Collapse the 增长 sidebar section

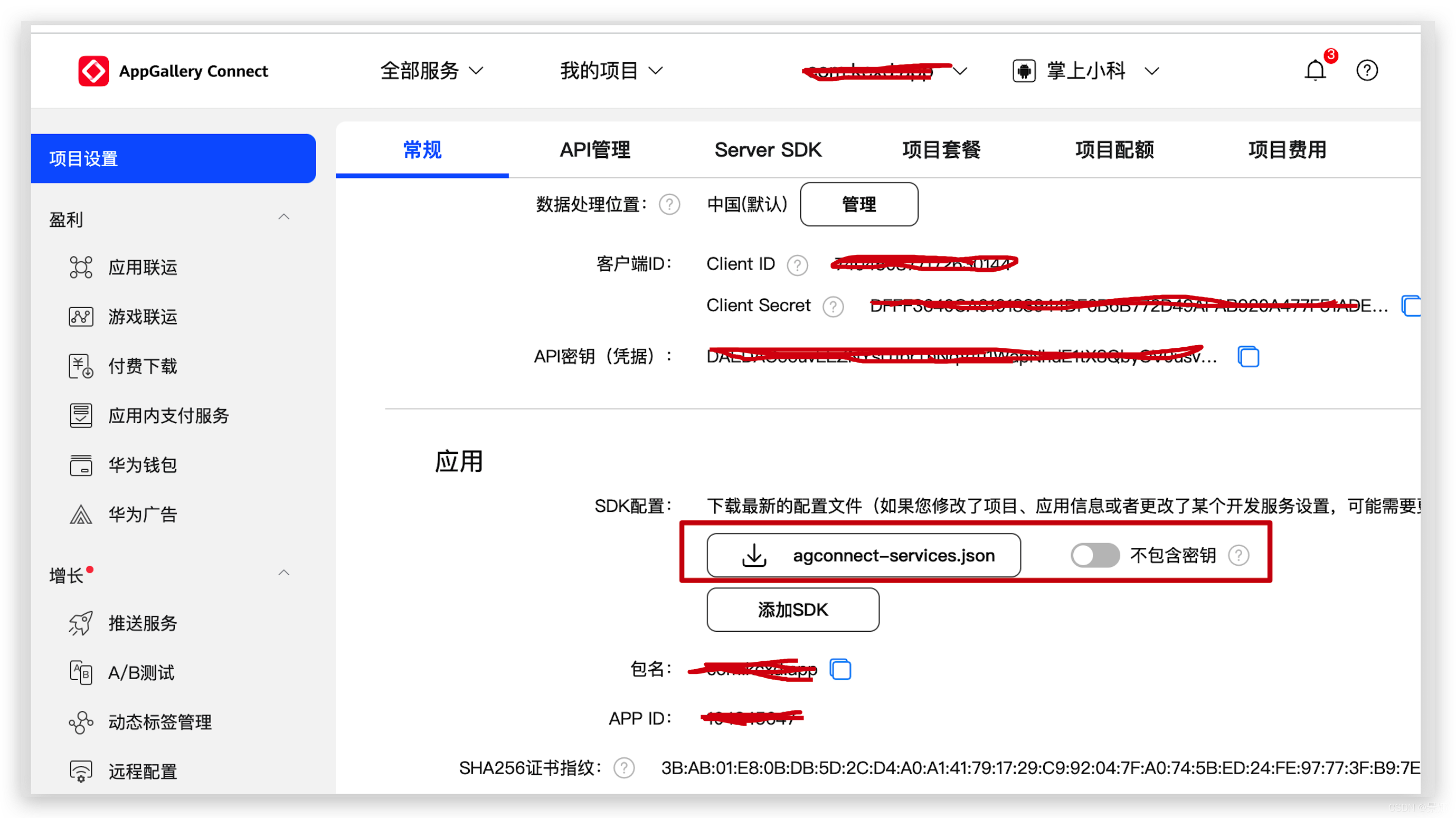[283, 573]
